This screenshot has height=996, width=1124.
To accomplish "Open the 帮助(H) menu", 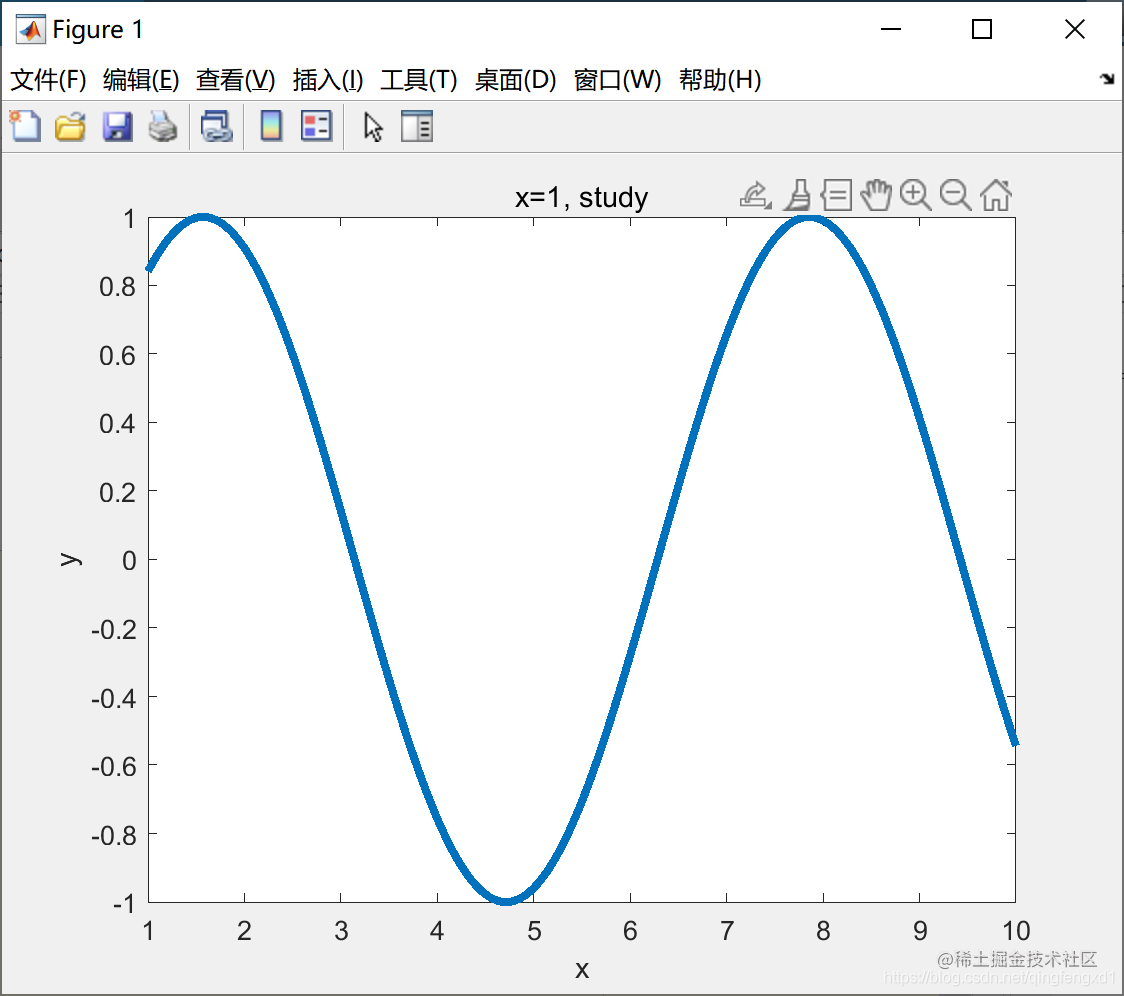I will click(720, 80).
